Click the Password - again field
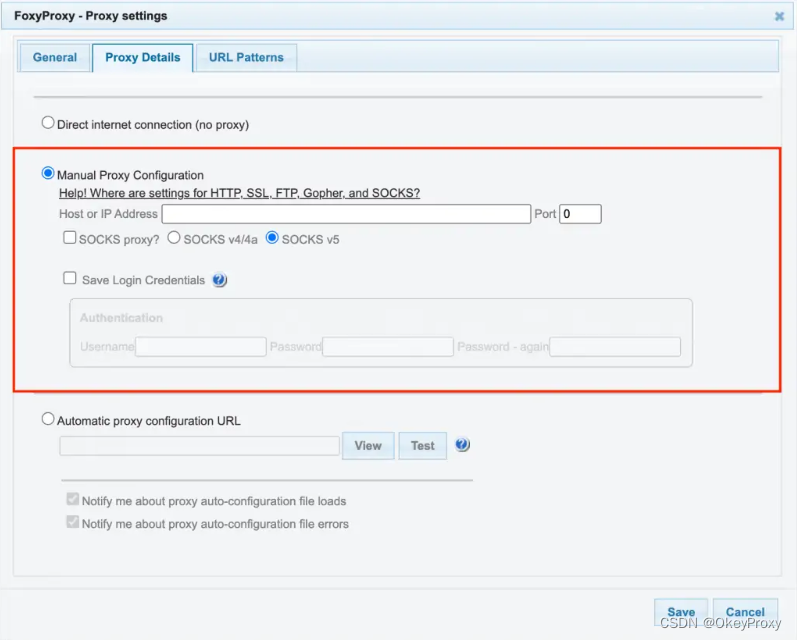This screenshot has width=797, height=640. pyautogui.click(x=615, y=347)
